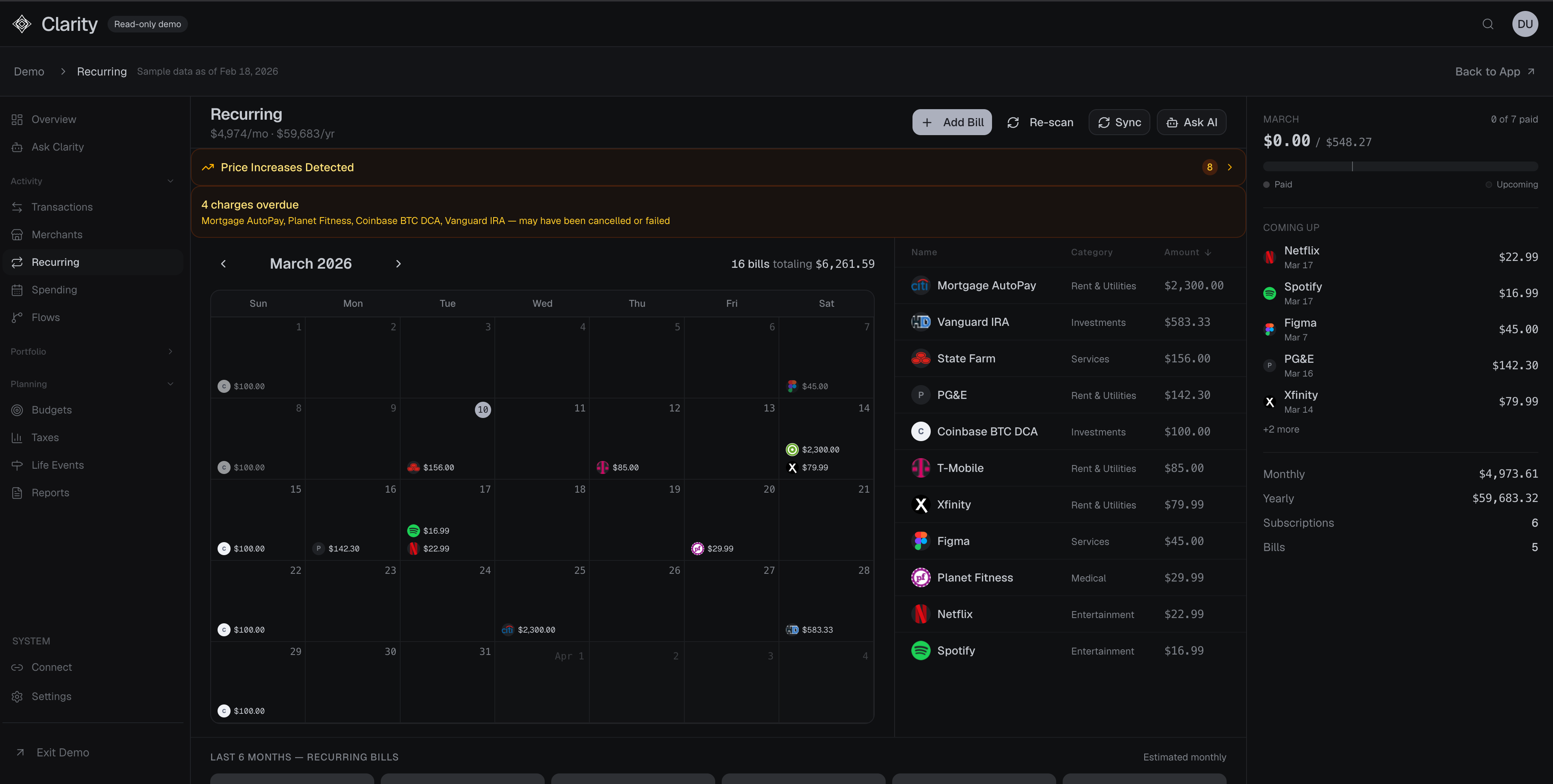The width and height of the screenshot is (1553, 784).
Task: Select the Flows sidebar icon
Action: [17, 317]
